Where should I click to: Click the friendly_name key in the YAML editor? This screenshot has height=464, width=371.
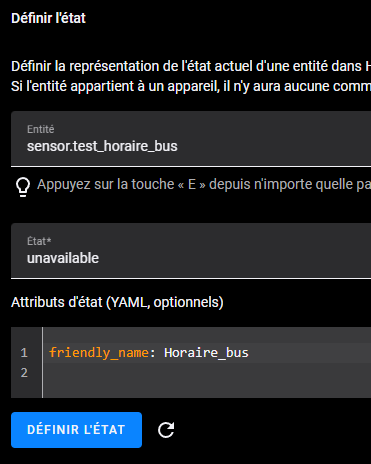click(99, 352)
